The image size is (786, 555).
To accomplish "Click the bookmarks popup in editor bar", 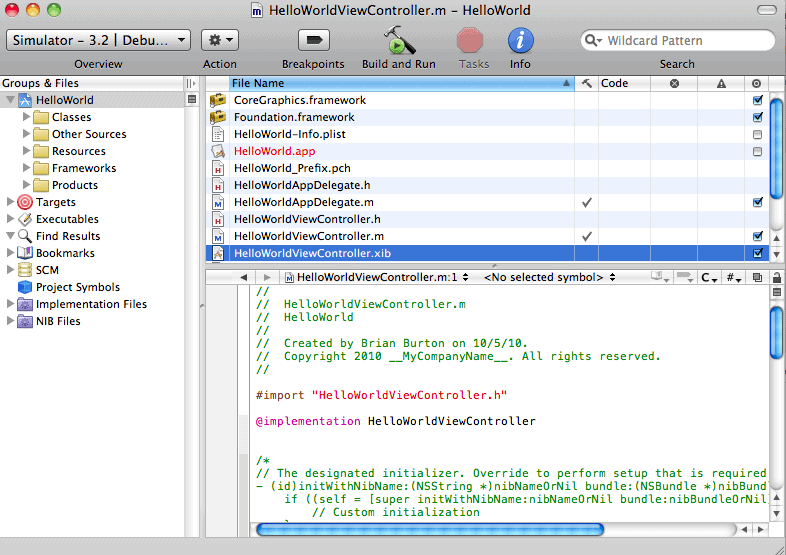I will tap(660, 277).
